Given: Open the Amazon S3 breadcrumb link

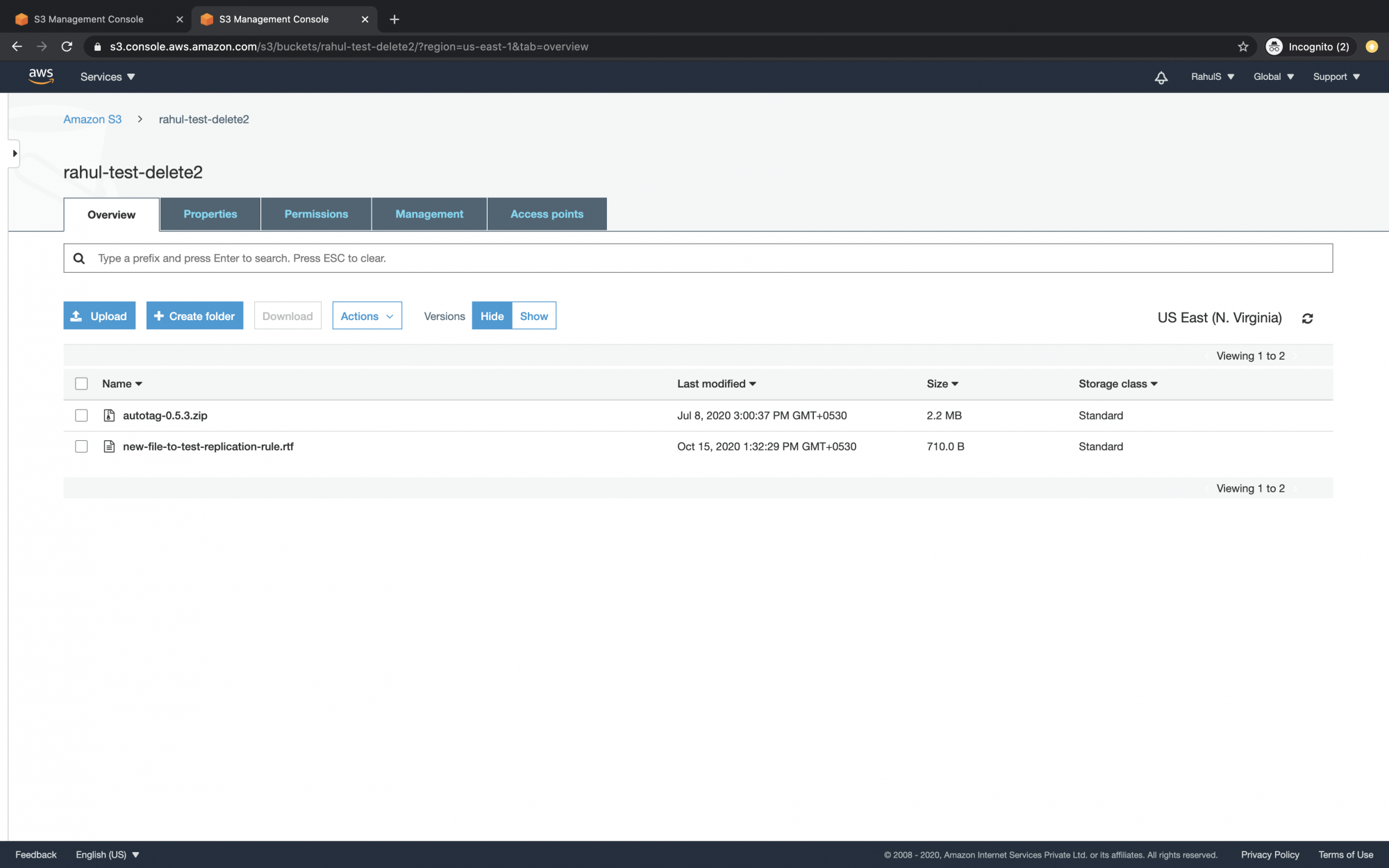Looking at the screenshot, I should pos(92,119).
